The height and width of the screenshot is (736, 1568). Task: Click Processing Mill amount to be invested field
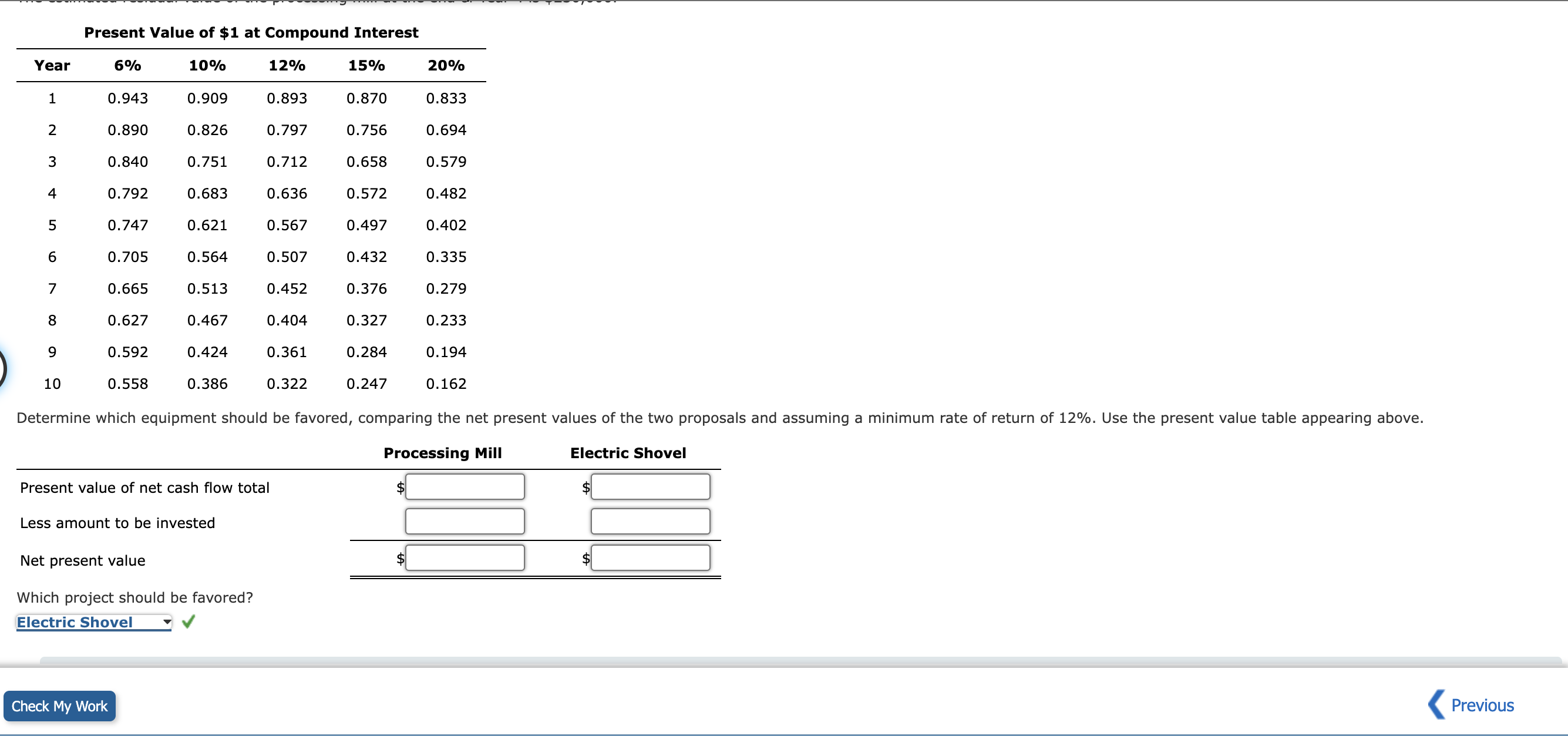[465, 522]
